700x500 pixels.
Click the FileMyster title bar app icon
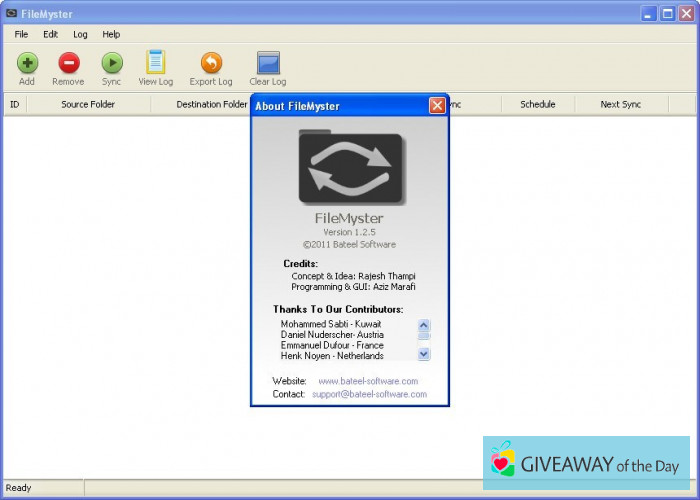click(x=11, y=13)
